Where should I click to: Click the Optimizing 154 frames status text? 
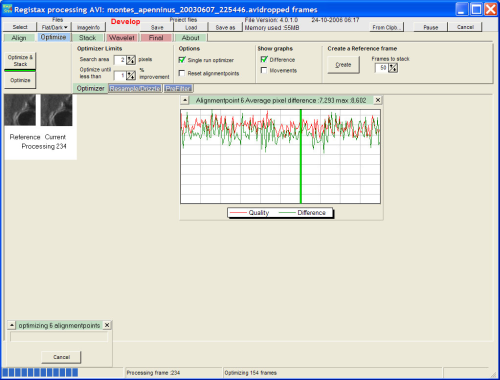251,373
